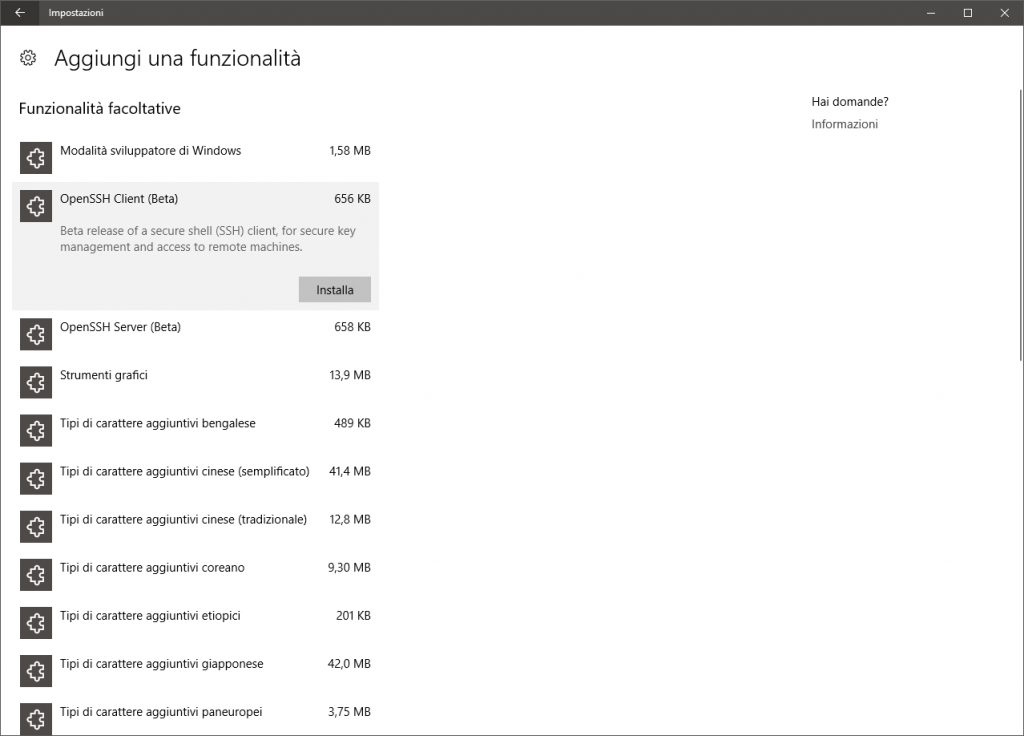Click the Strumenti grafici puzzle icon
The image size is (1024, 736).
click(x=36, y=382)
